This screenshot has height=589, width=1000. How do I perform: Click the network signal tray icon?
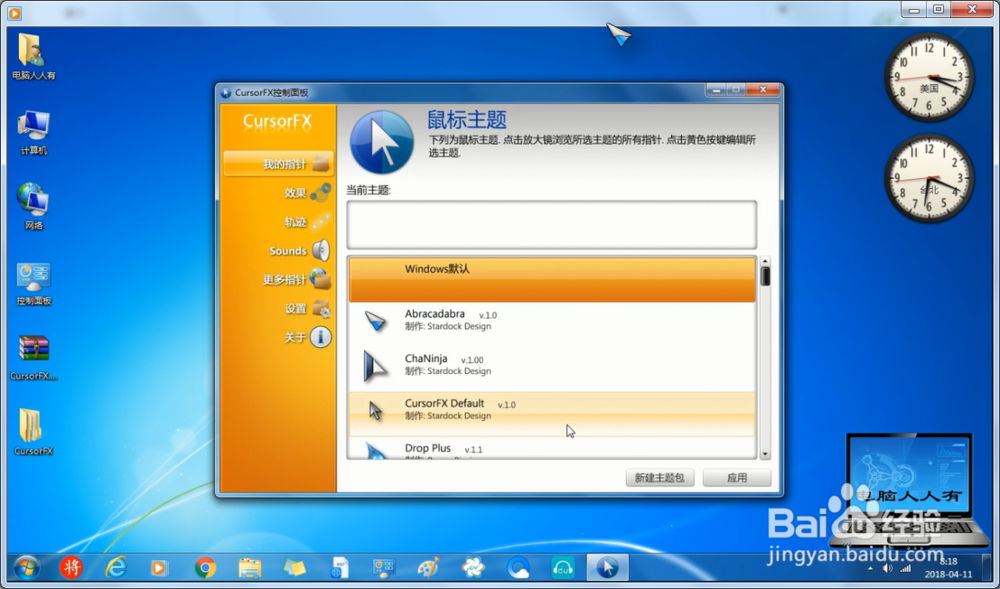[905, 568]
